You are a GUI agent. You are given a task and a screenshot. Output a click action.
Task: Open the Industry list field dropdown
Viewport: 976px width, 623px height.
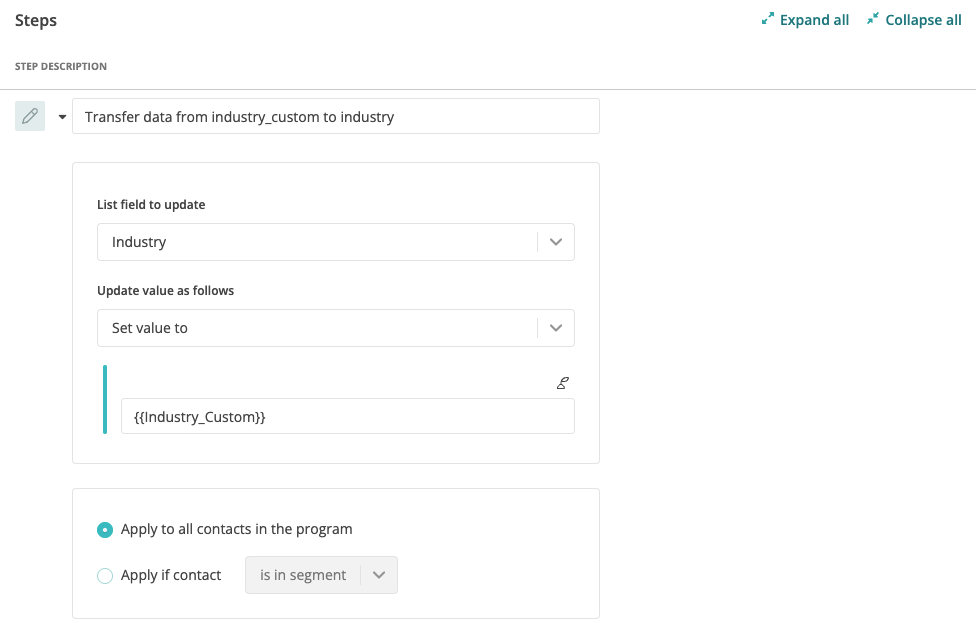tap(336, 242)
